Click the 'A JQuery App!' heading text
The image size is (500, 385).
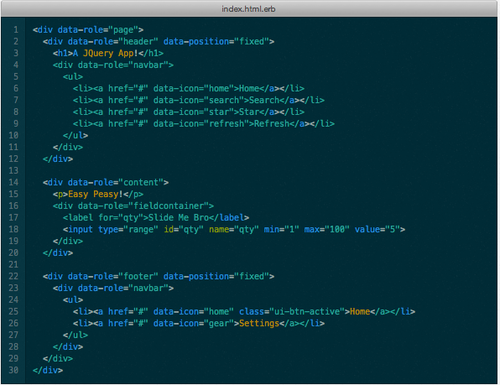pos(105,53)
